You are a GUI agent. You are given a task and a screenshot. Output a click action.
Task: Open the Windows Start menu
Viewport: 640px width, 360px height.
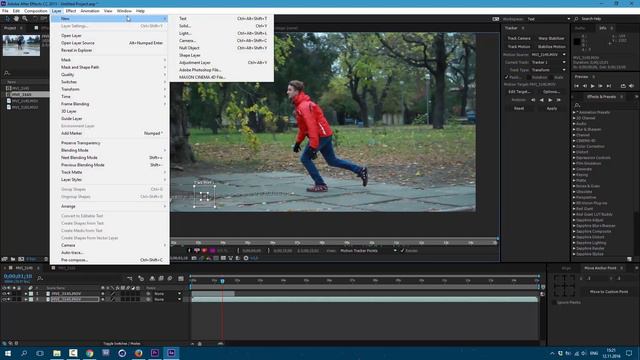[x=8, y=353]
